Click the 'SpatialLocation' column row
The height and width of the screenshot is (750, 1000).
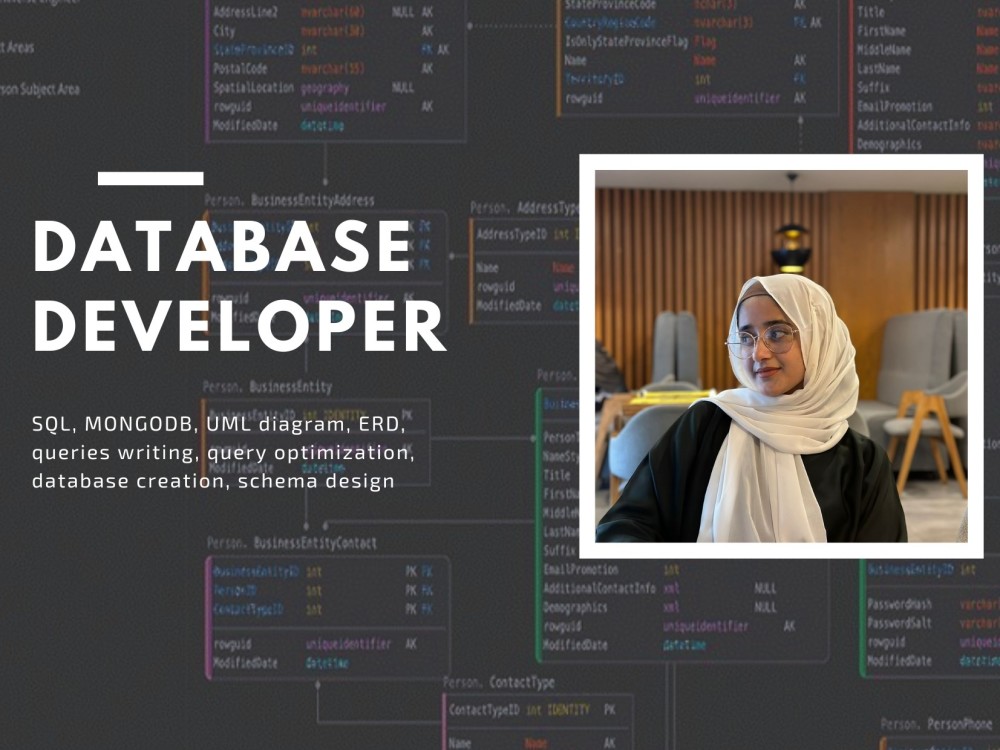click(x=314, y=87)
